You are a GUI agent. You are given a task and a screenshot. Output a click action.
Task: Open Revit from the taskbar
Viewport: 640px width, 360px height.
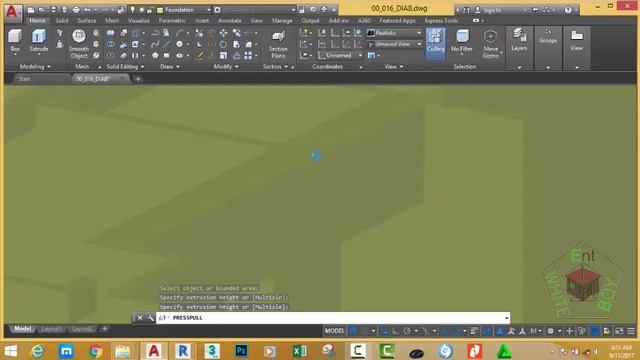pyautogui.click(x=183, y=351)
